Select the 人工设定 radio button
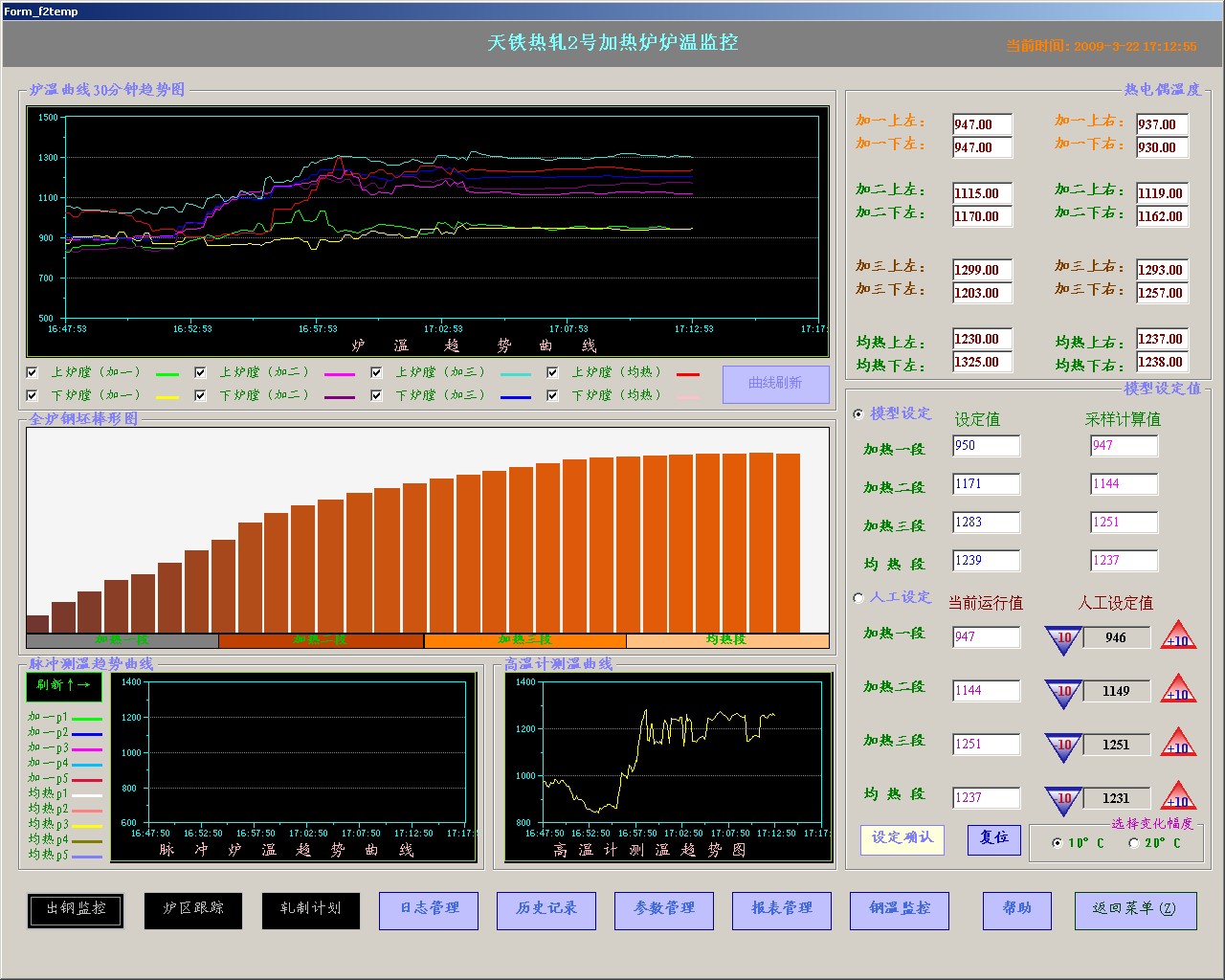Image resolution: width=1225 pixels, height=980 pixels. (858, 597)
